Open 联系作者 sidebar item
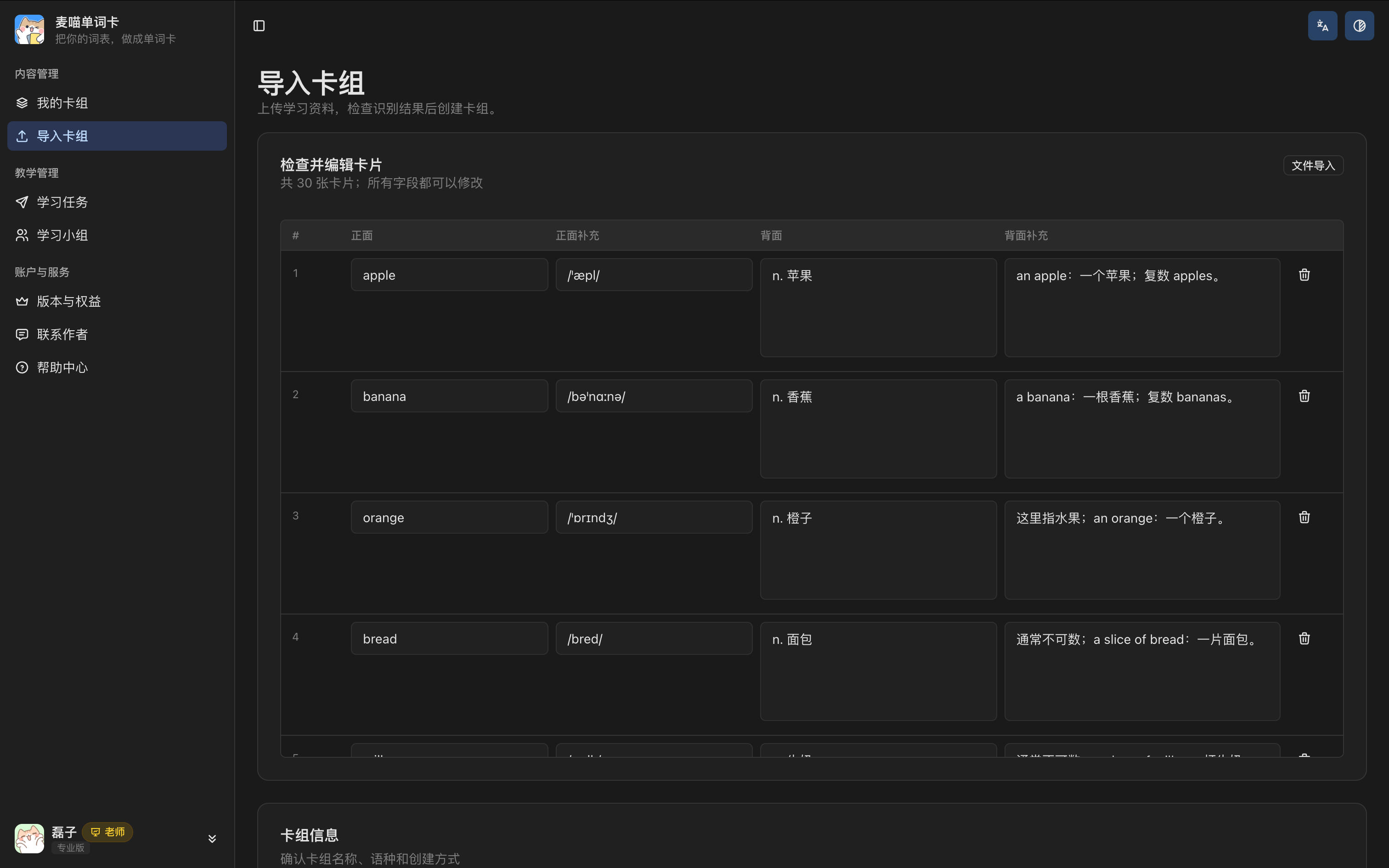Image resolution: width=1389 pixels, height=868 pixels. click(117, 334)
